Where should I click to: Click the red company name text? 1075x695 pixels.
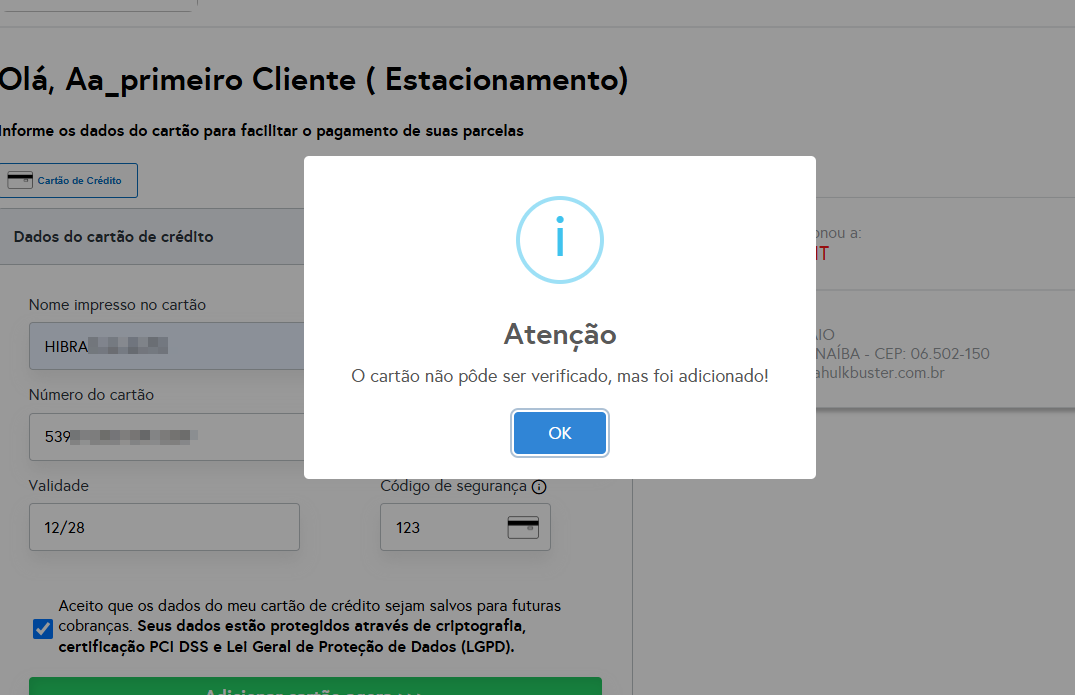(822, 254)
